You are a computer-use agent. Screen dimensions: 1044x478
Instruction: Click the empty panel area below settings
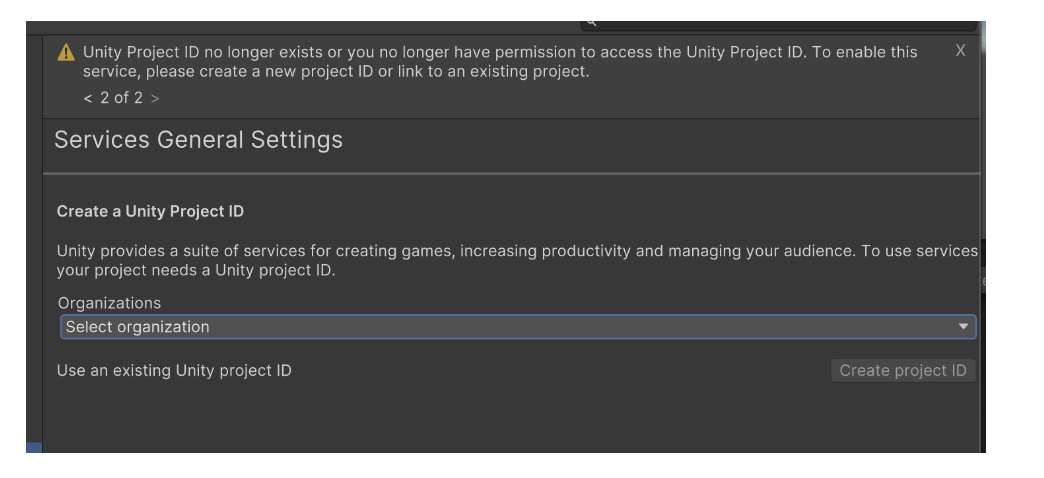[511, 419]
